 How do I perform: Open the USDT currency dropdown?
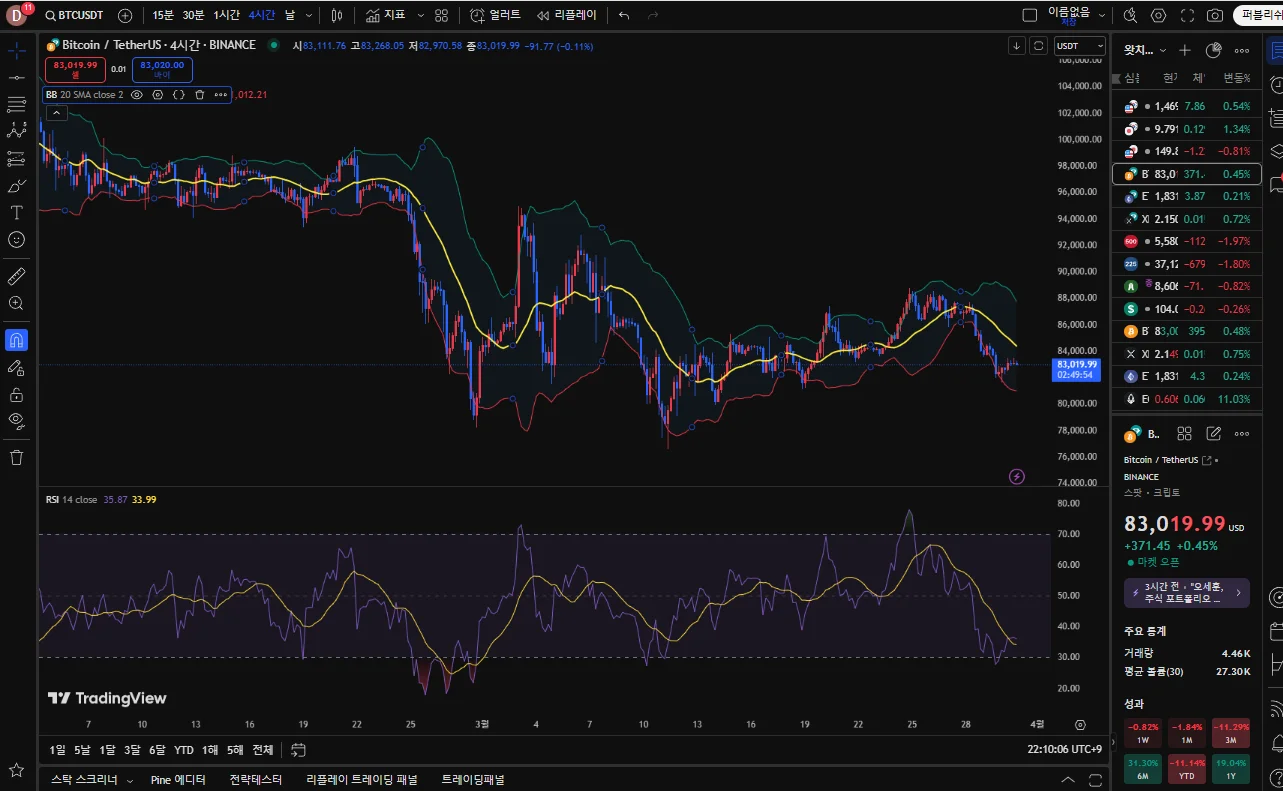1080,45
